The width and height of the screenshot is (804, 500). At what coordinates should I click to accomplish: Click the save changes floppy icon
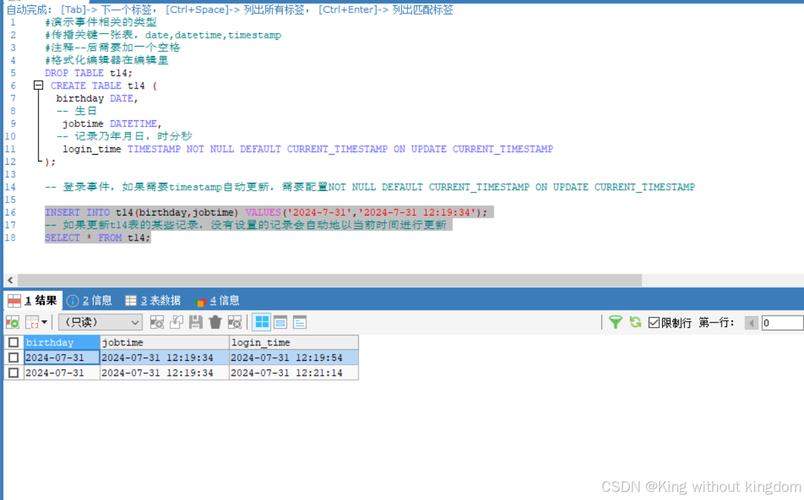[195, 323]
